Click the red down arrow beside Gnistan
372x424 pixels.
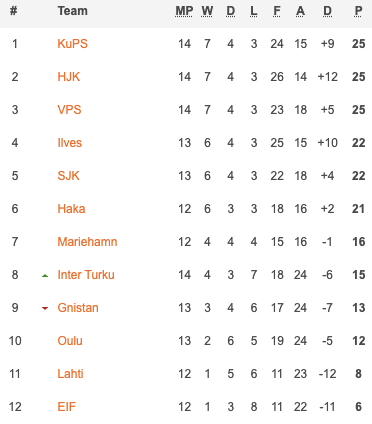tap(45, 308)
